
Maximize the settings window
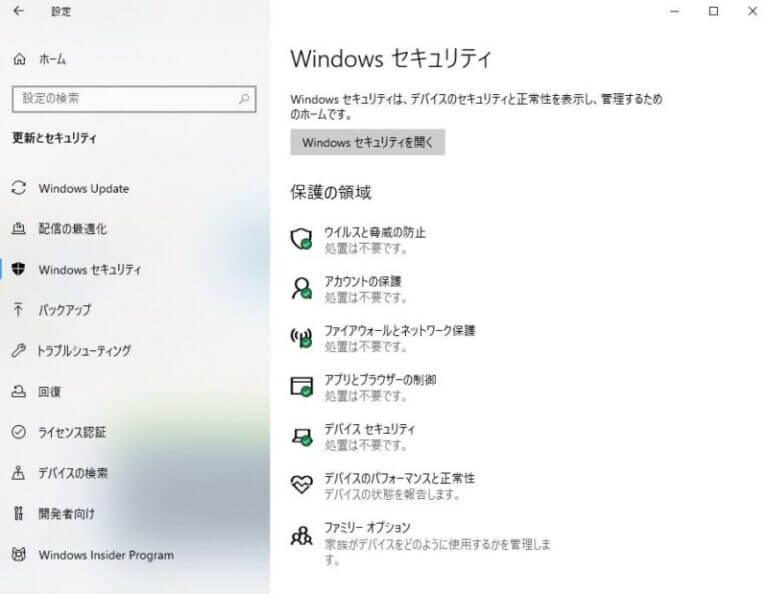pyautogui.click(x=713, y=11)
